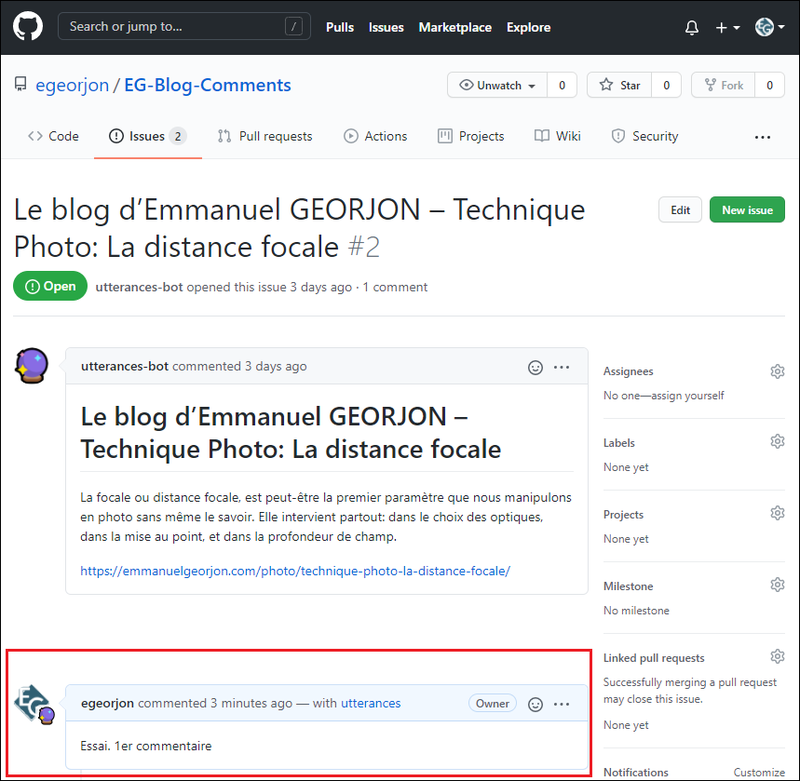Viewport: 800px width, 781px height.
Task: Open the Milestone settings gear
Action: click(x=777, y=584)
